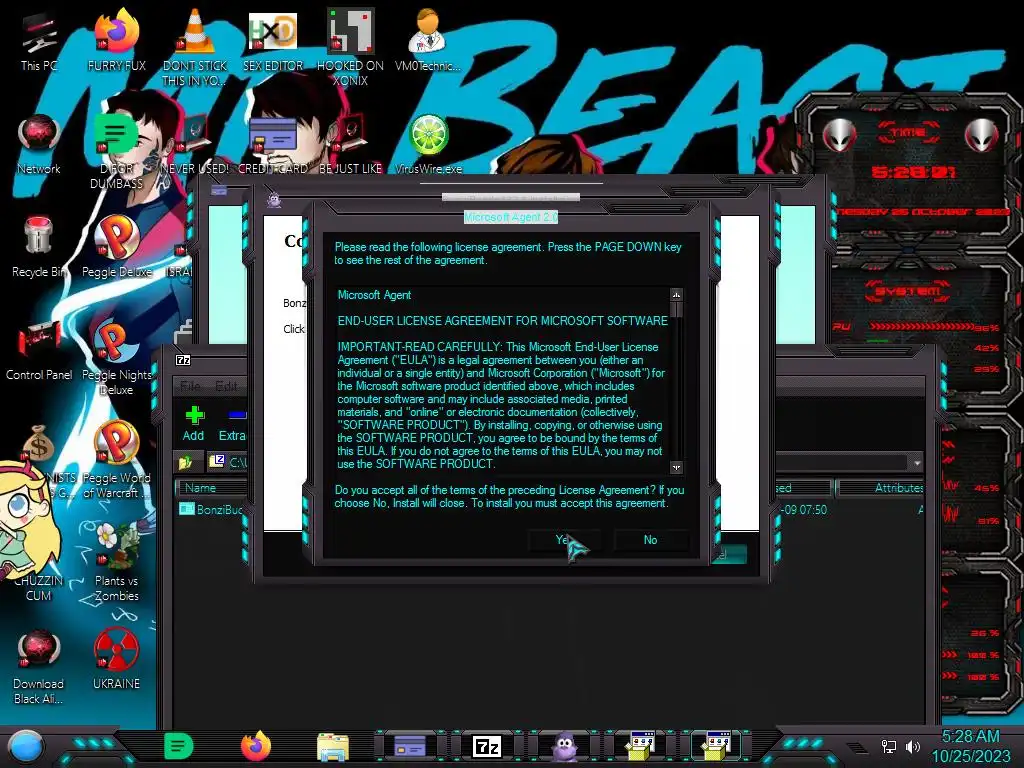Select the BonziBuddy file row in 7-Zip
1024x768 pixels.
212,509
